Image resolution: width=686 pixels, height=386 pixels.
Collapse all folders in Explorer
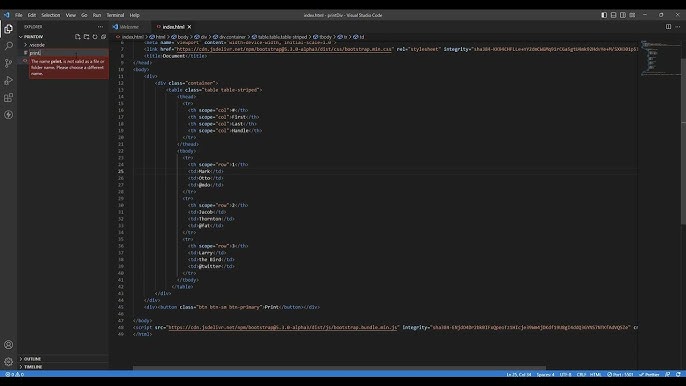[104, 37]
